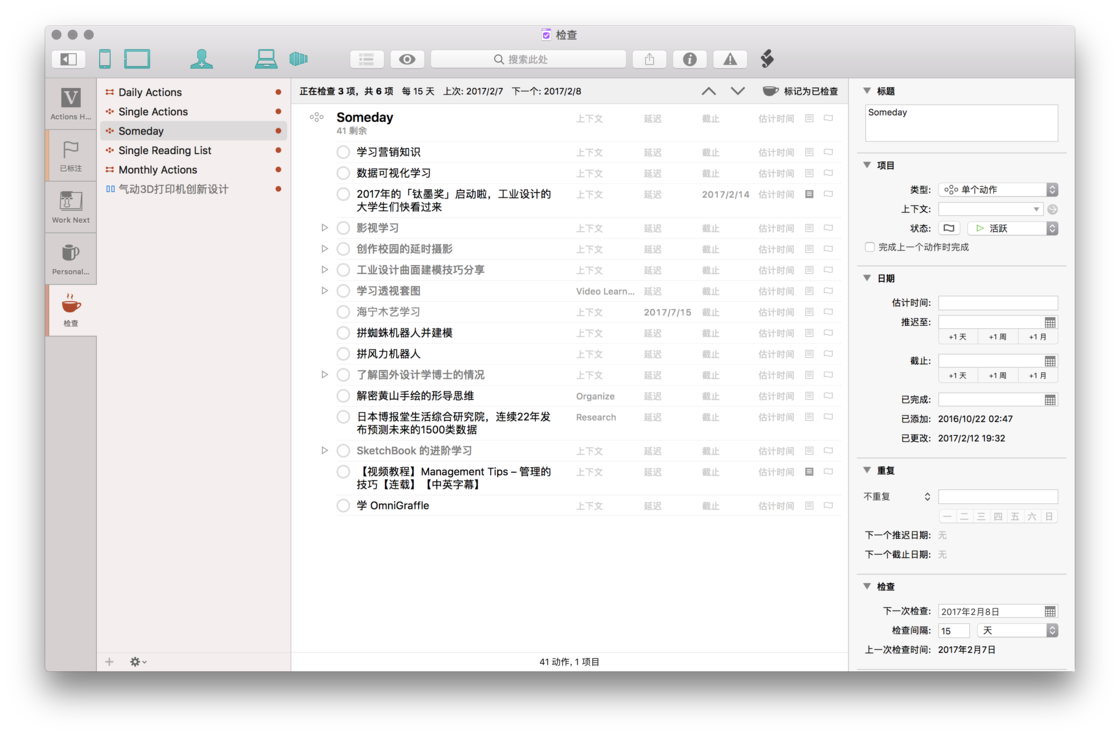This screenshot has width=1120, height=736.
Task: Click the phone-shaped toolbar icon
Action: pos(105,59)
